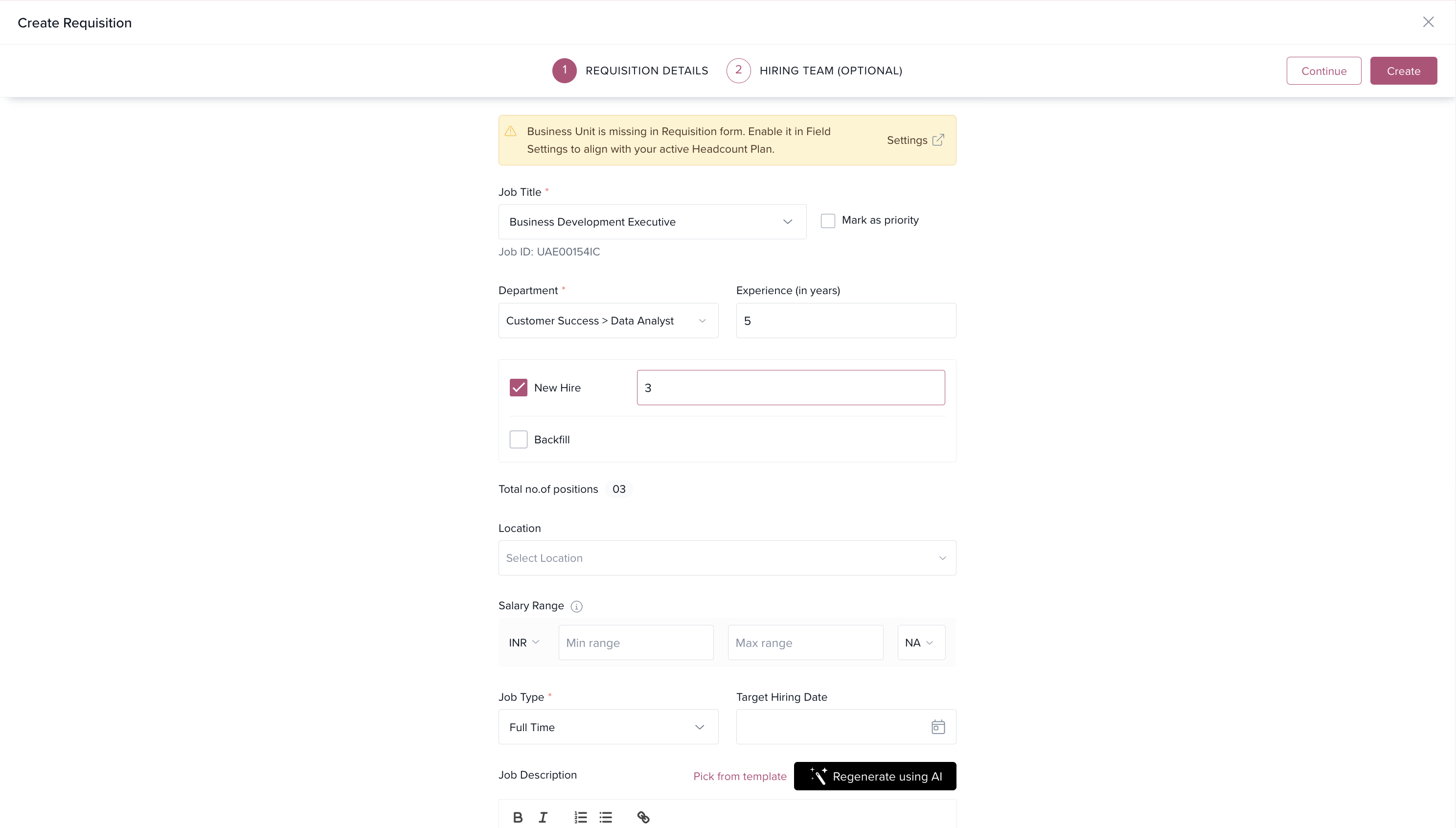Uncheck the New Hire checkbox
Viewport: 1456px width, 828px height.
(519, 388)
